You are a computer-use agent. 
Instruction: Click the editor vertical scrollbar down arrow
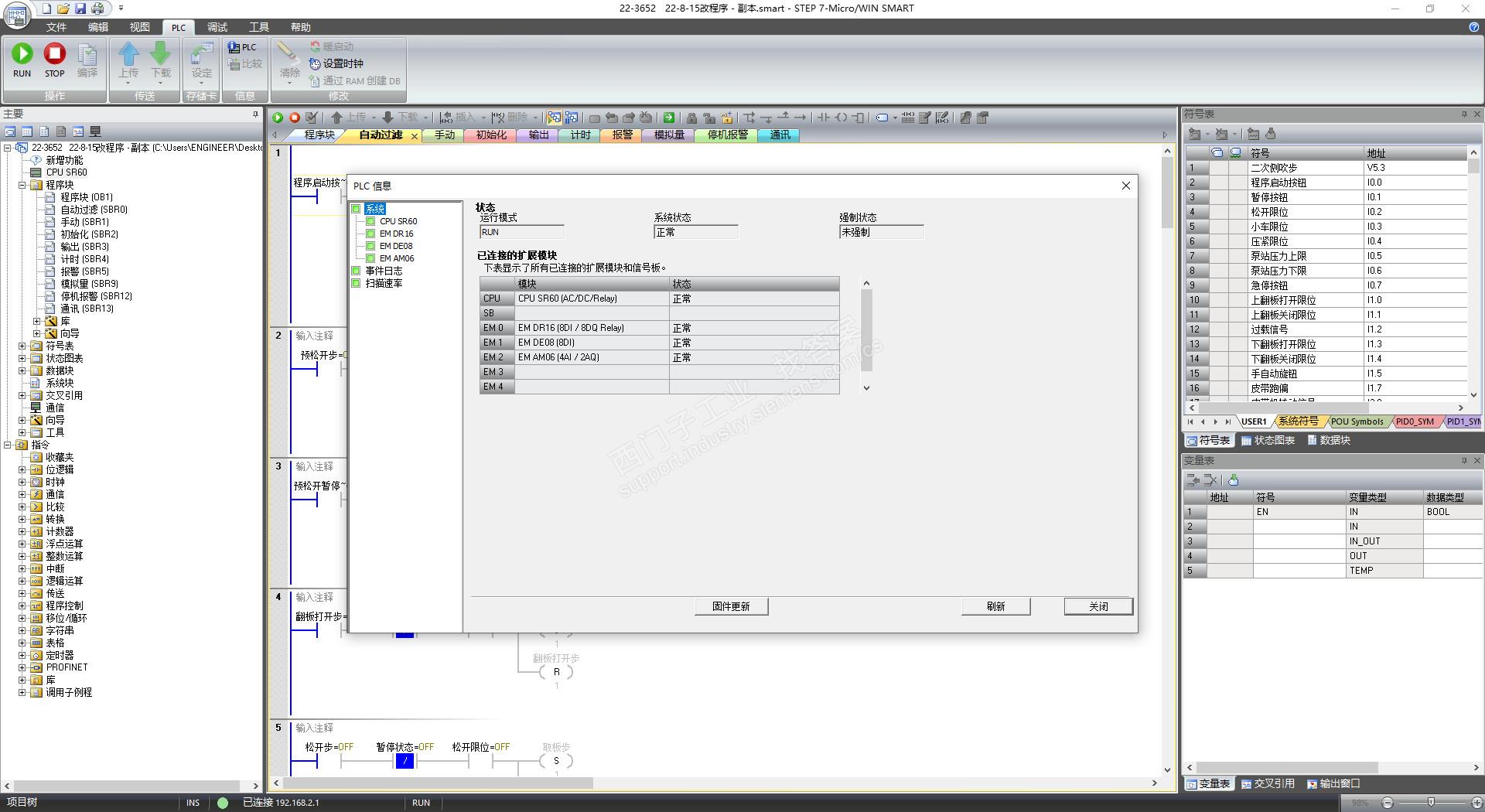point(1168,769)
